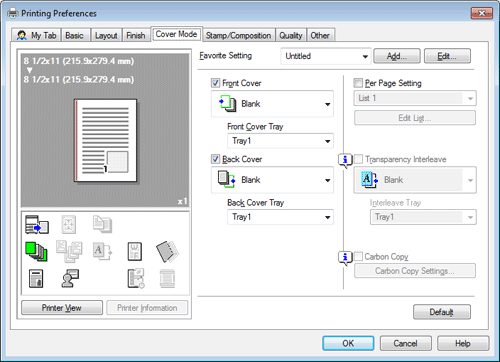This screenshot has height=362, width=500.
Task: Click the page preview thumbnail
Action: pyautogui.click(x=105, y=141)
